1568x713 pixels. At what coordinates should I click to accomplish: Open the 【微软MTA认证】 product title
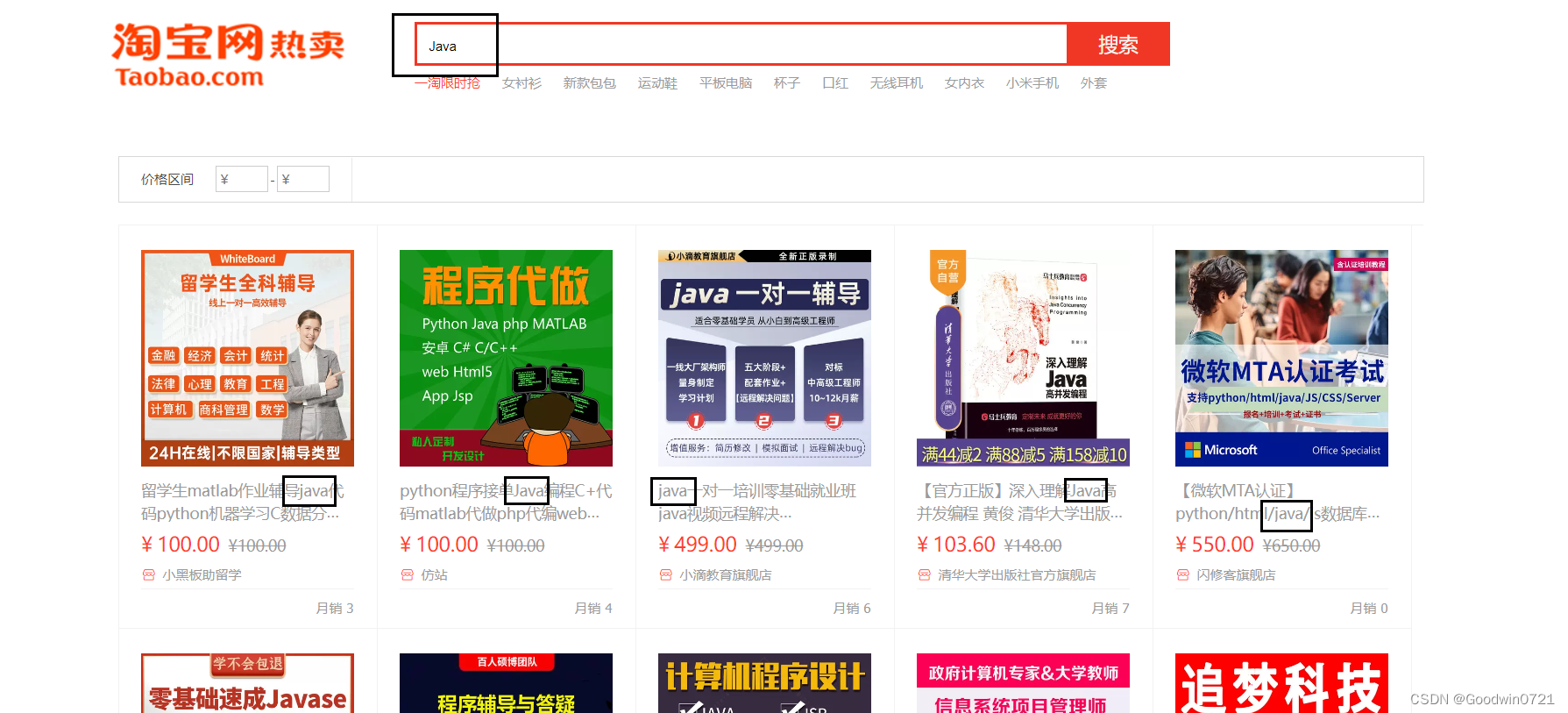tap(1278, 503)
